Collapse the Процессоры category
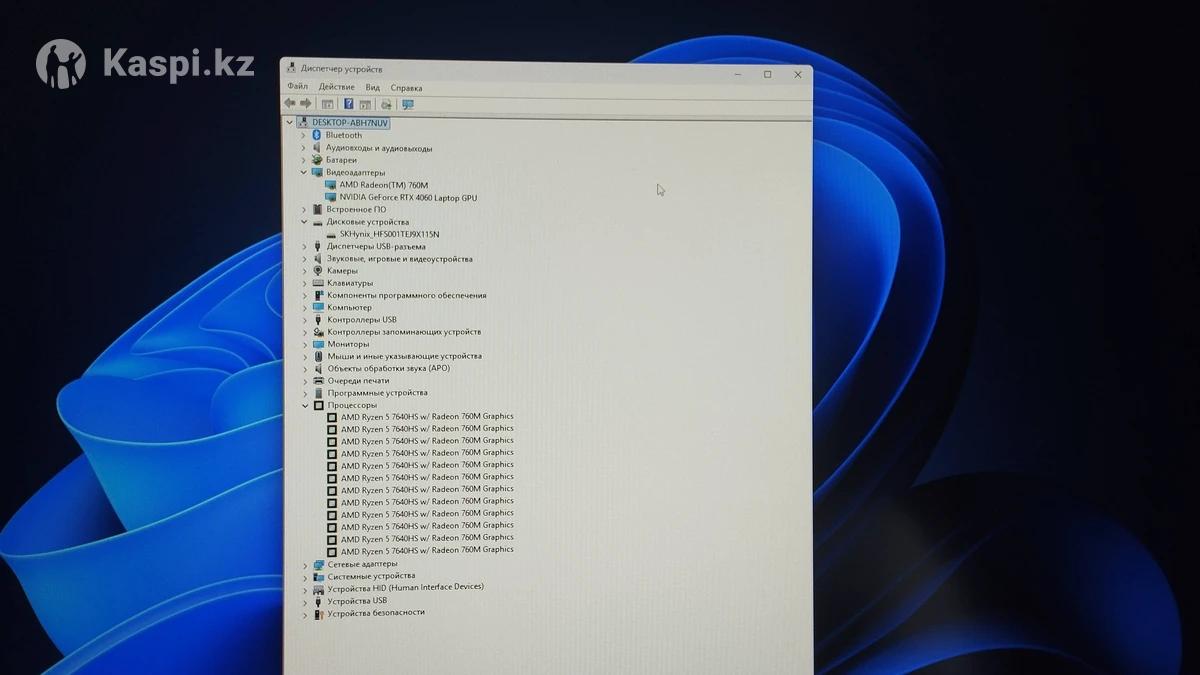1200x675 pixels. (x=305, y=405)
